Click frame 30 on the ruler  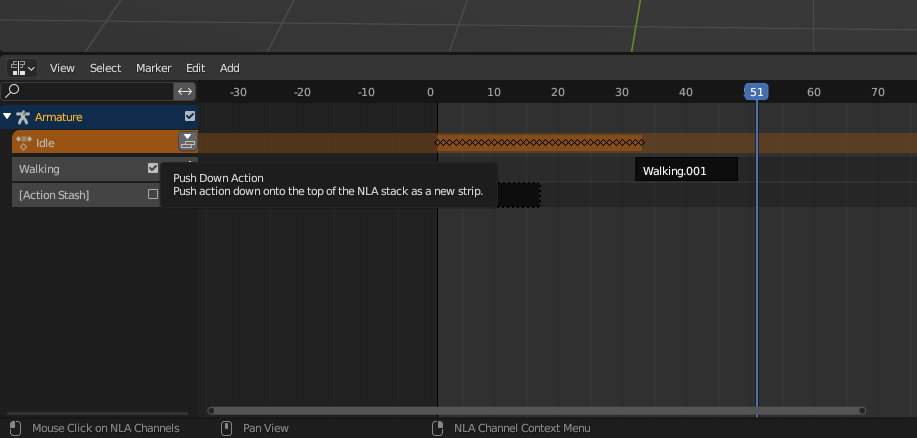coord(622,92)
